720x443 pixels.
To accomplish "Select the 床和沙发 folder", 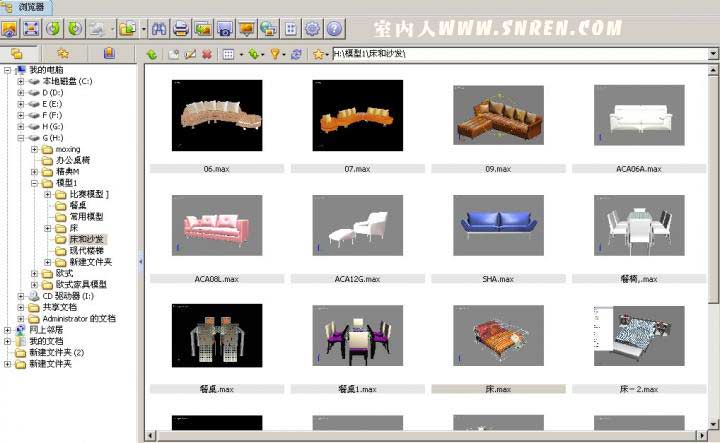I will tap(86, 239).
